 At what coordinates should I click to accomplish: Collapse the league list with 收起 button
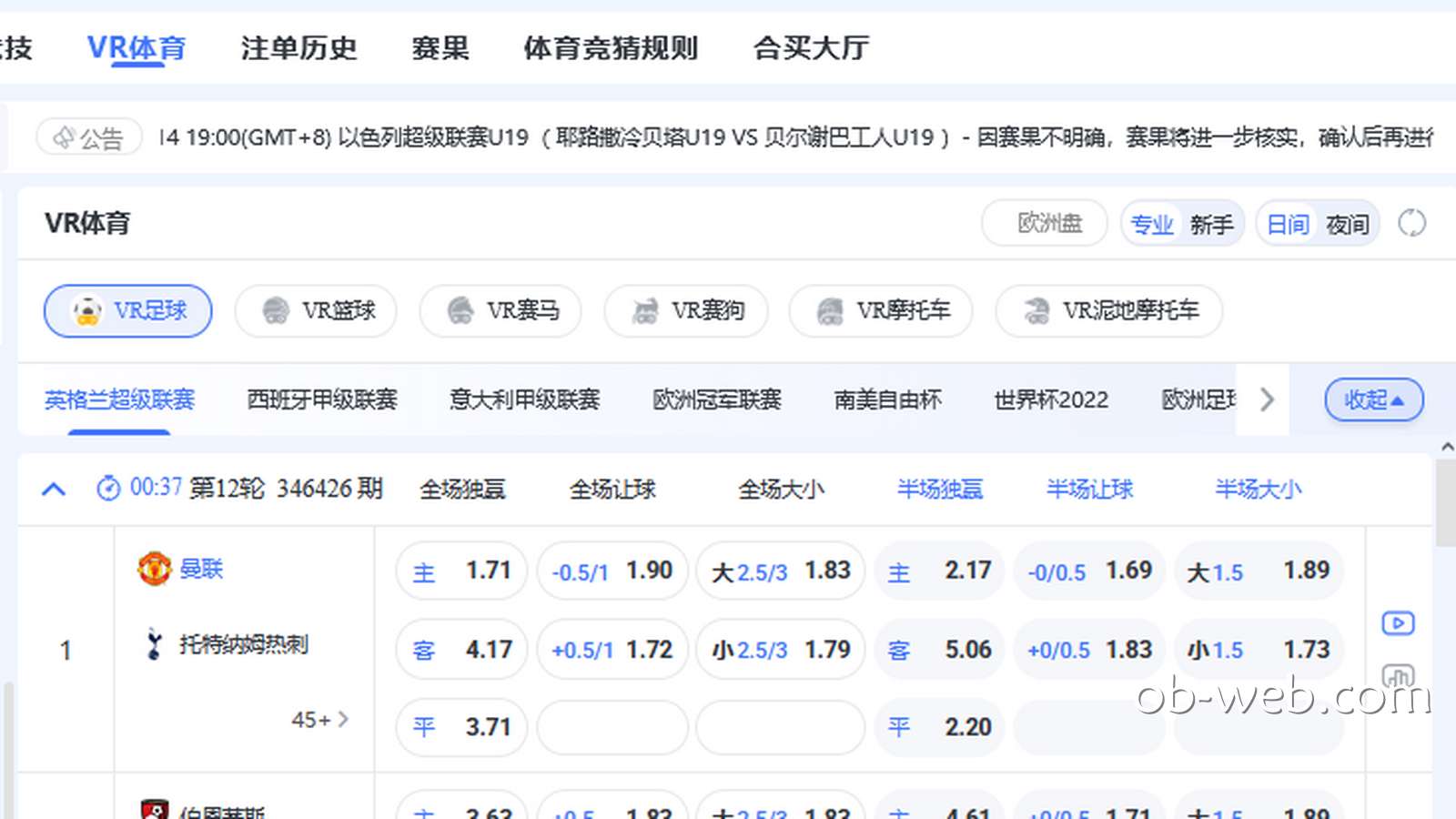pos(1374,400)
